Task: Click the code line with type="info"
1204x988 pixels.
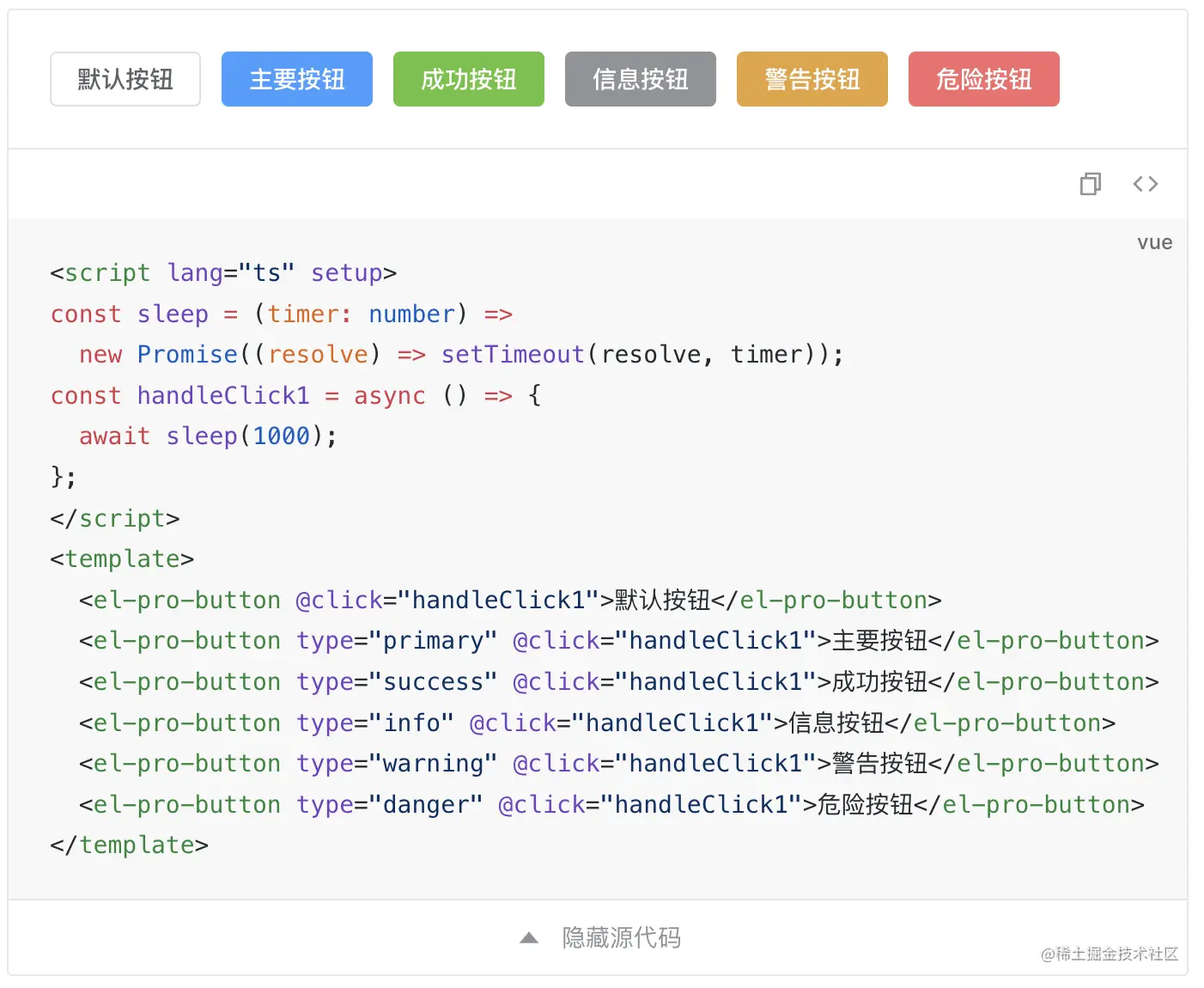Action: [598, 723]
